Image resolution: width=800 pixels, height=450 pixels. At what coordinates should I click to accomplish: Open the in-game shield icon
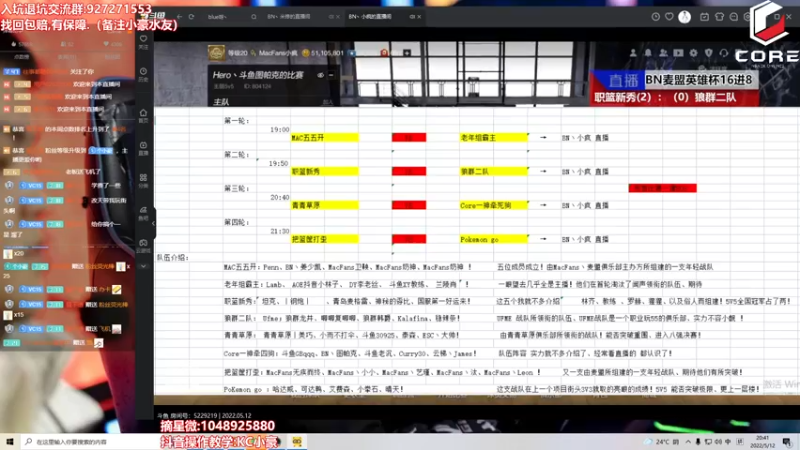pyautogui.click(x=709, y=53)
